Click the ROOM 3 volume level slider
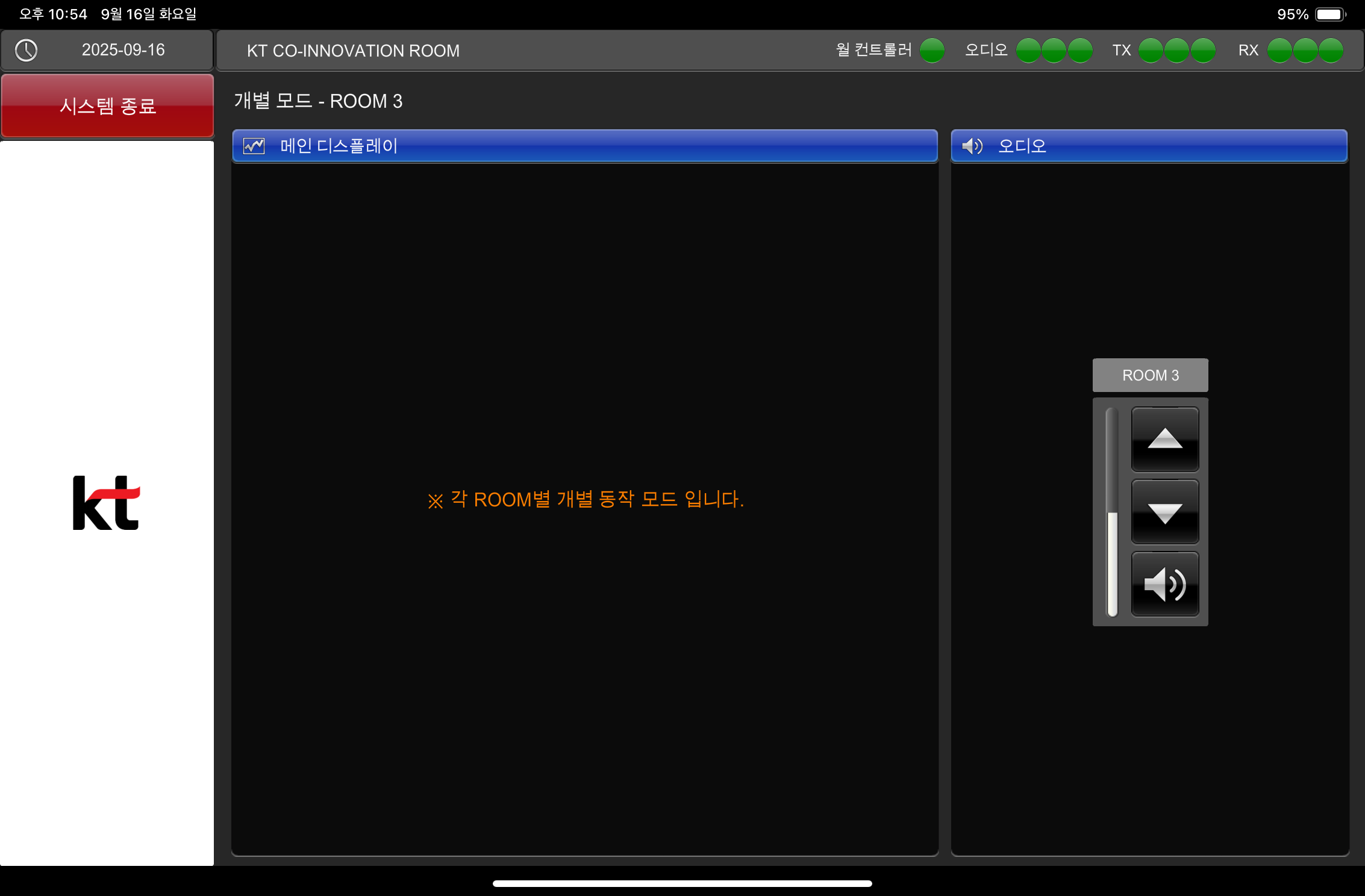 coord(1112,512)
